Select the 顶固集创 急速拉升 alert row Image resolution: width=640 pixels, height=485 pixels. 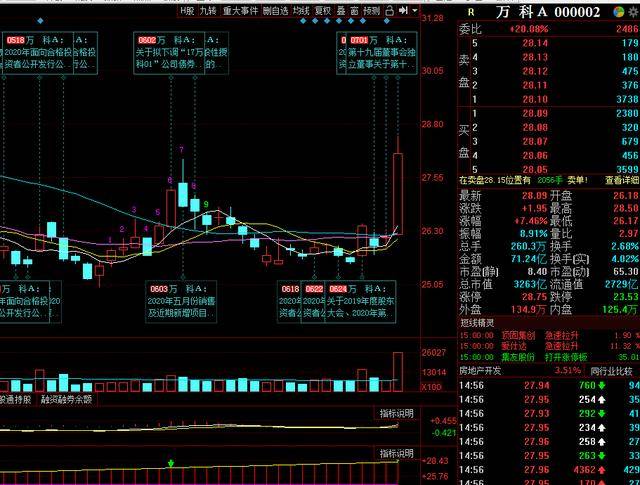[x=549, y=336]
